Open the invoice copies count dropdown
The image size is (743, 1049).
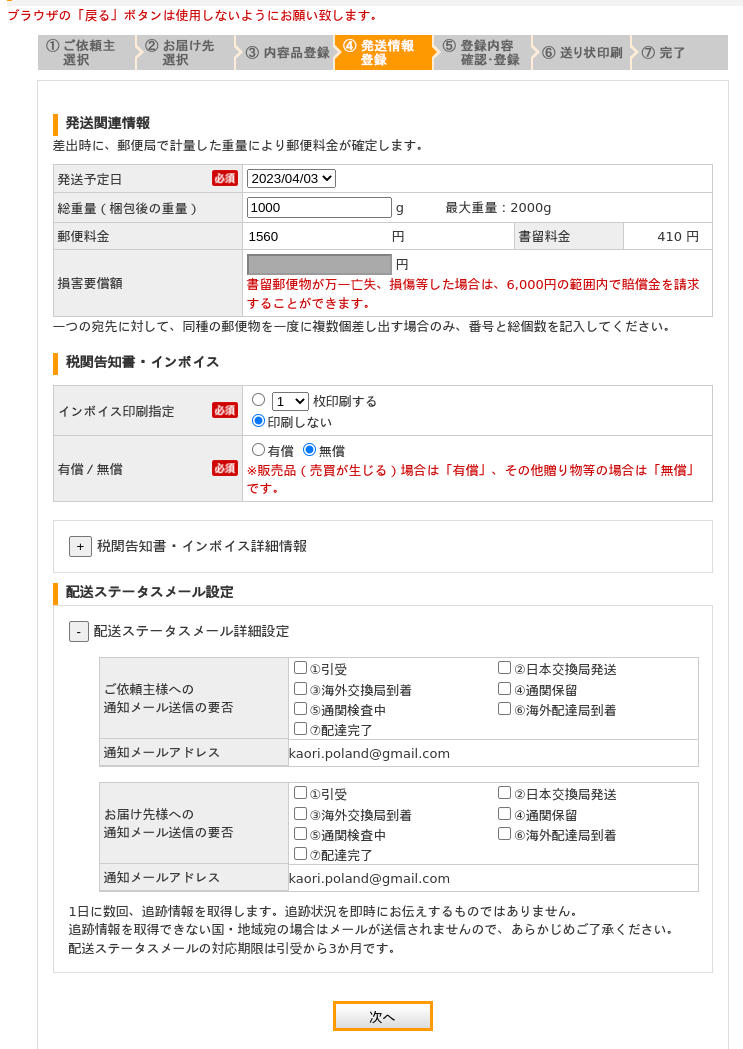(289, 399)
